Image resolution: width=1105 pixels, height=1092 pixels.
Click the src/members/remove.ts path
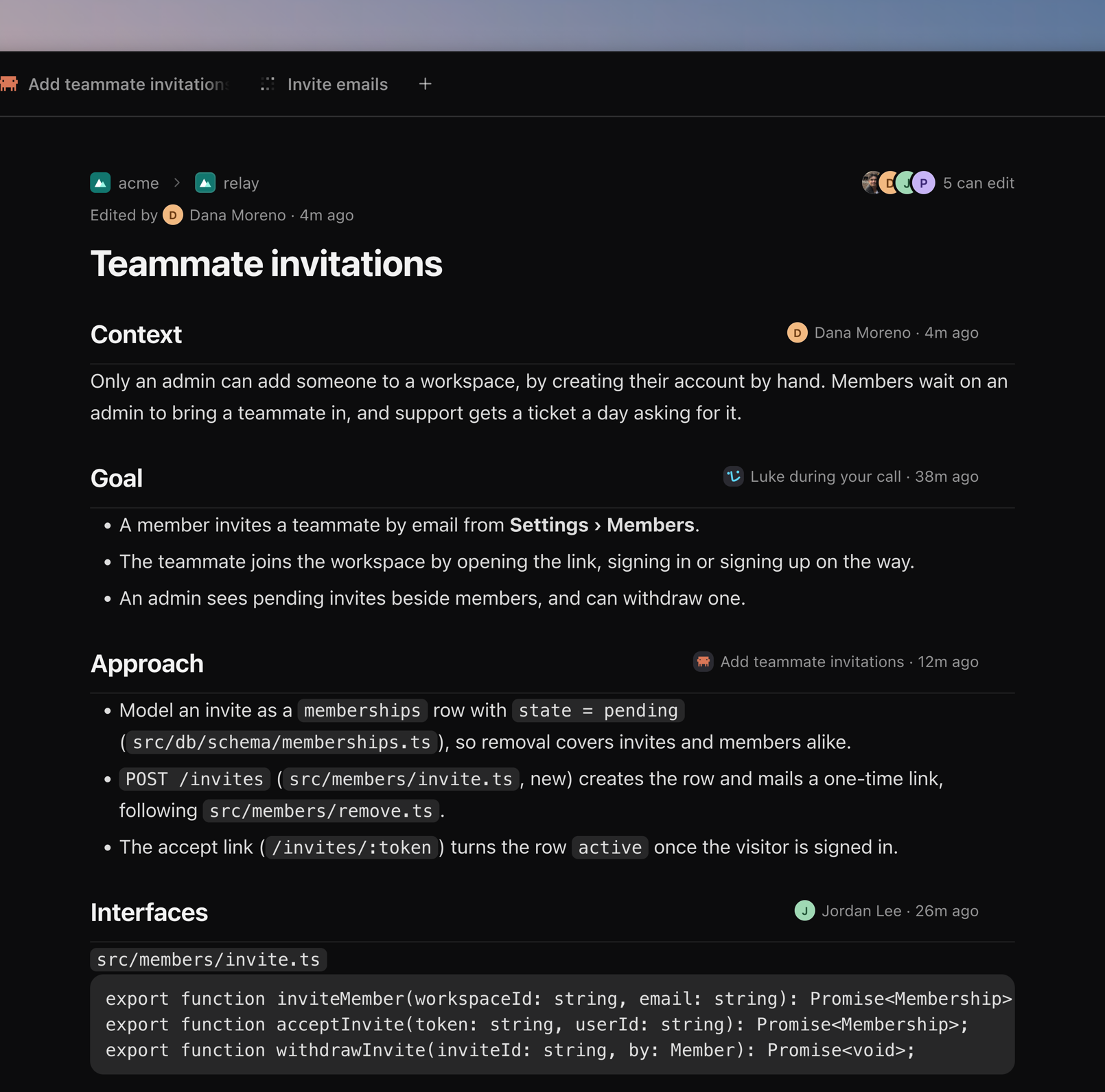(321, 811)
